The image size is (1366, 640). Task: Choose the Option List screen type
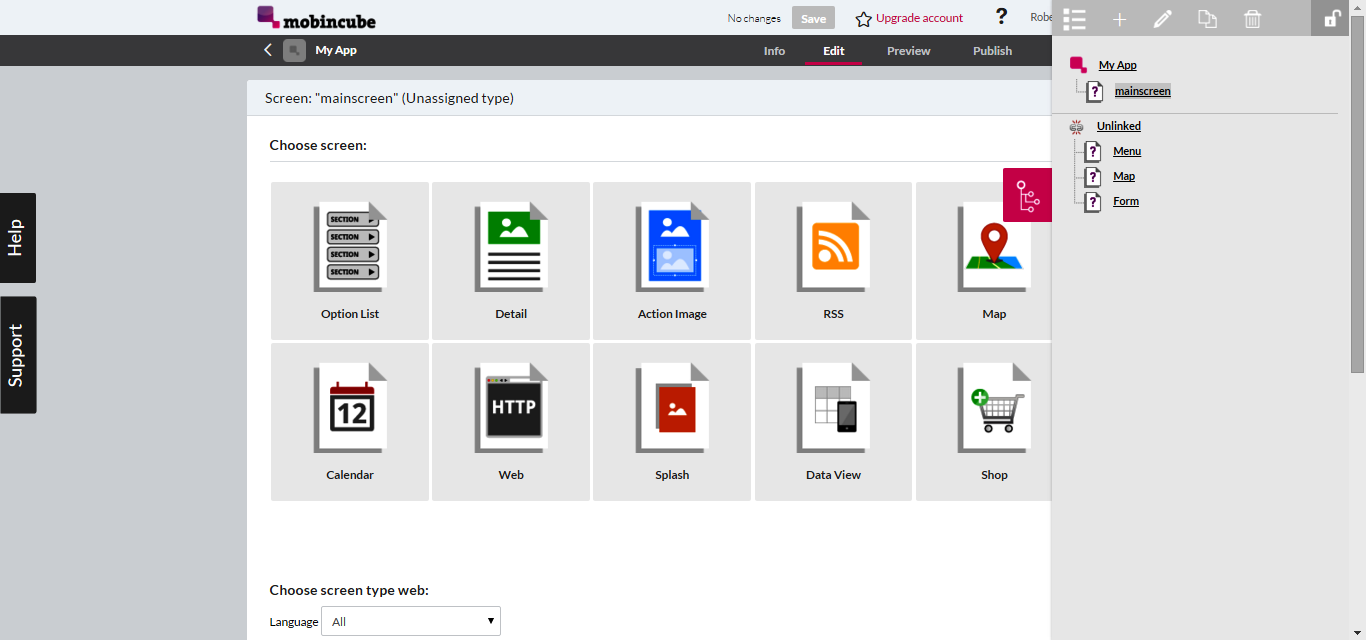tap(350, 261)
